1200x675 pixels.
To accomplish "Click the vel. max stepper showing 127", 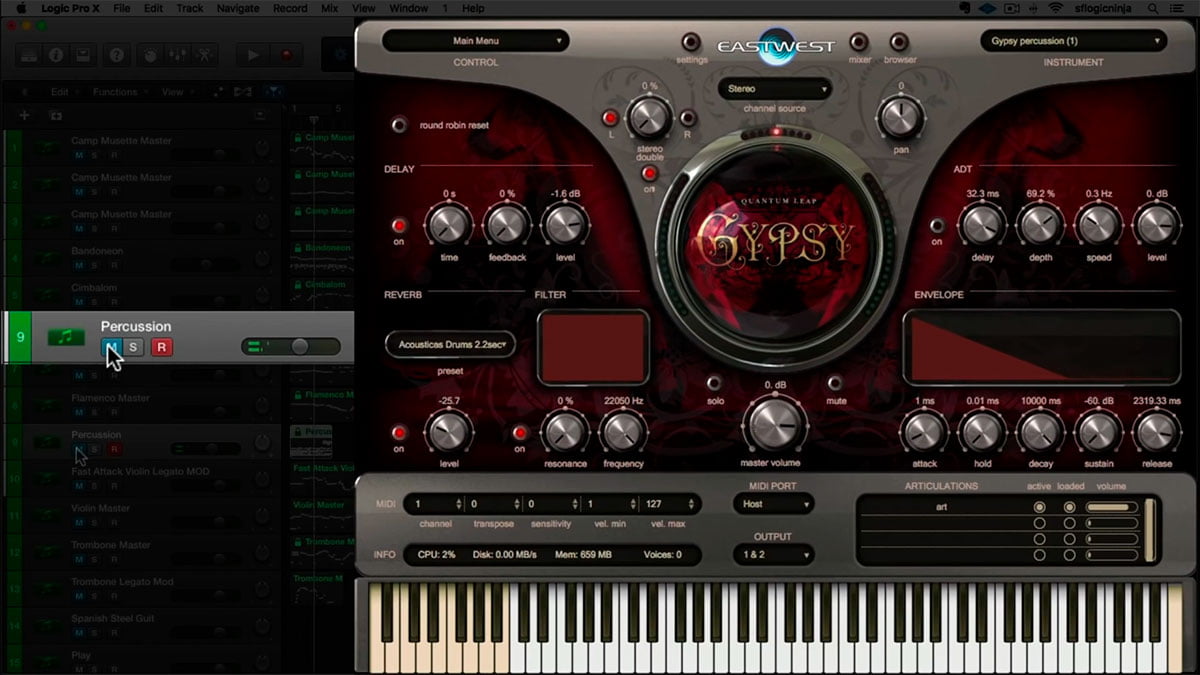I will [670, 504].
